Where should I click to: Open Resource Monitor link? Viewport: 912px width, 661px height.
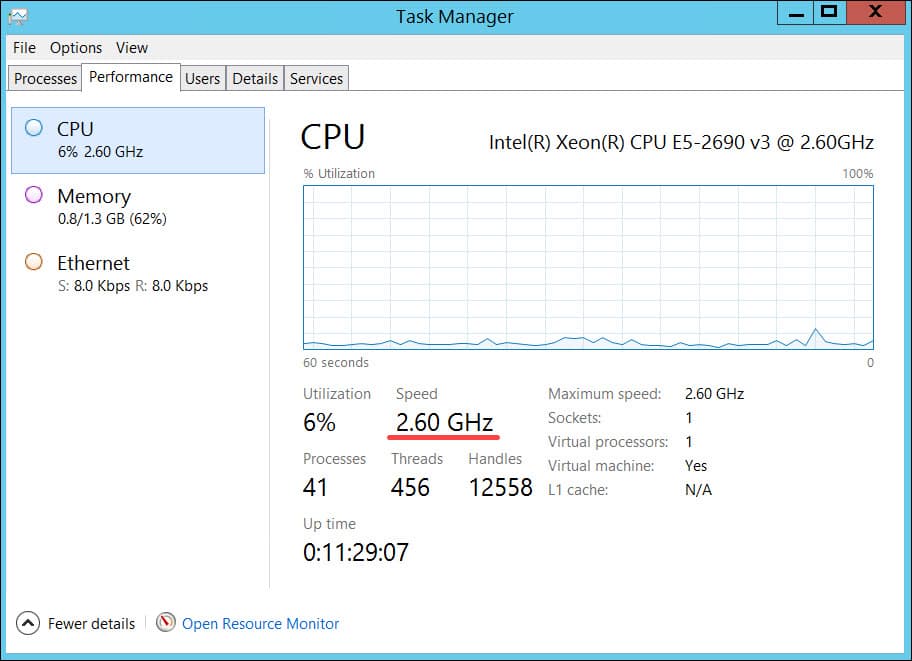point(260,623)
